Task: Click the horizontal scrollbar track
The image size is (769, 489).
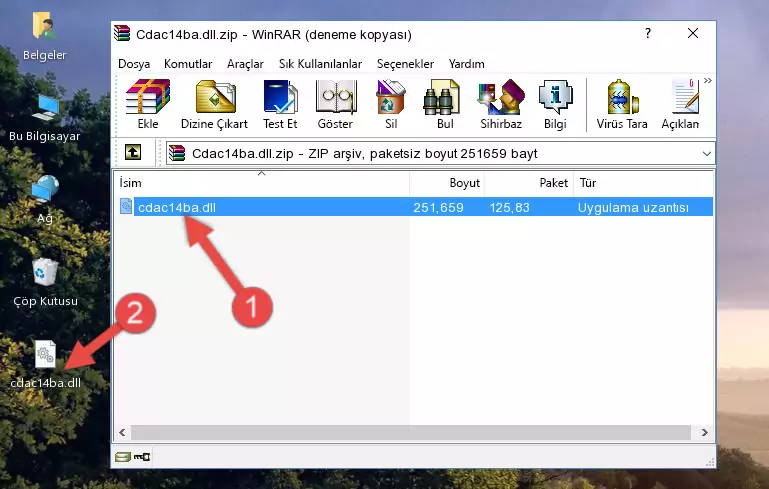Action: click(x=411, y=433)
